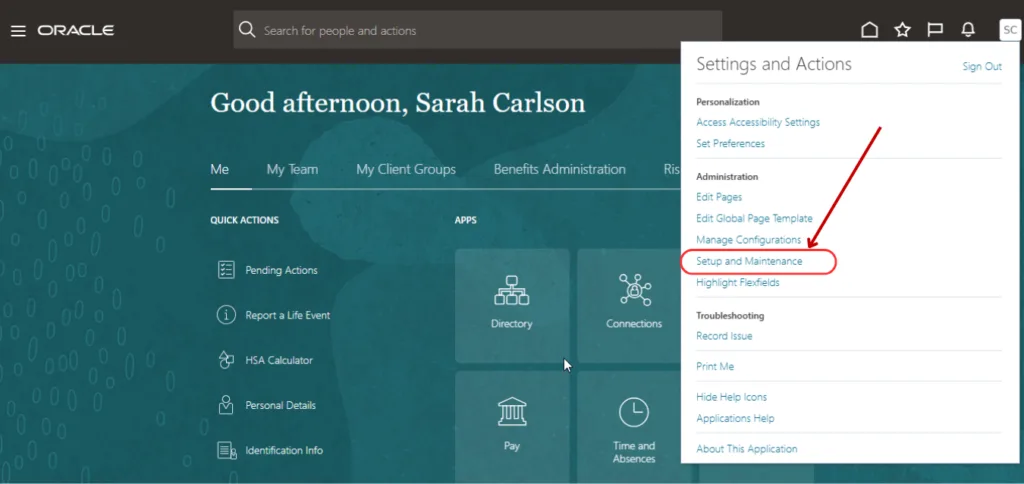
Task: Open Favorites star icon
Action: tap(902, 31)
